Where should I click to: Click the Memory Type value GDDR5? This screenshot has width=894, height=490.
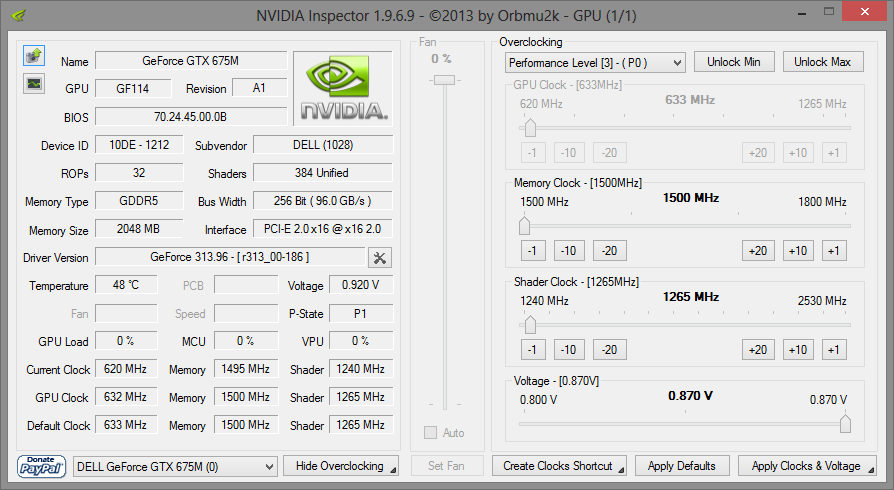click(139, 201)
